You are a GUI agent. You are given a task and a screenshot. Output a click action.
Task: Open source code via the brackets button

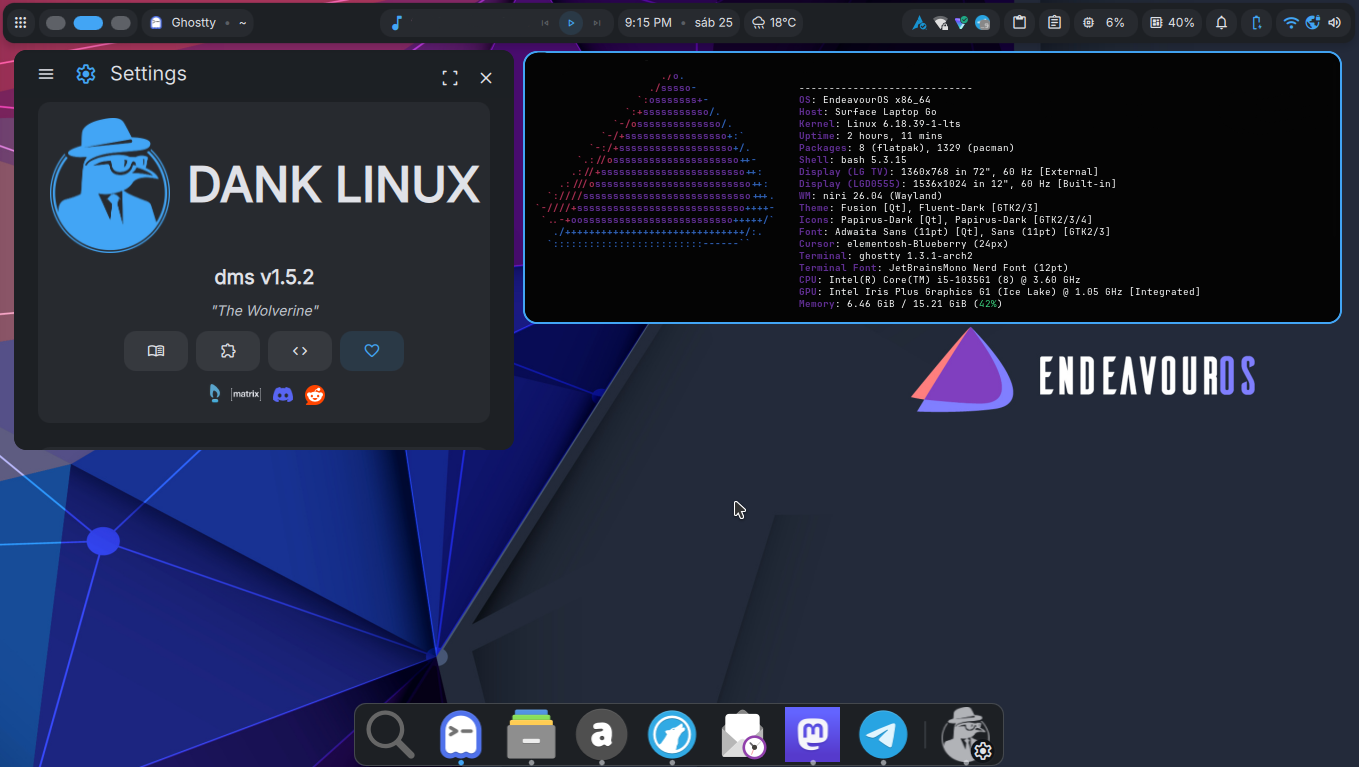click(300, 351)
